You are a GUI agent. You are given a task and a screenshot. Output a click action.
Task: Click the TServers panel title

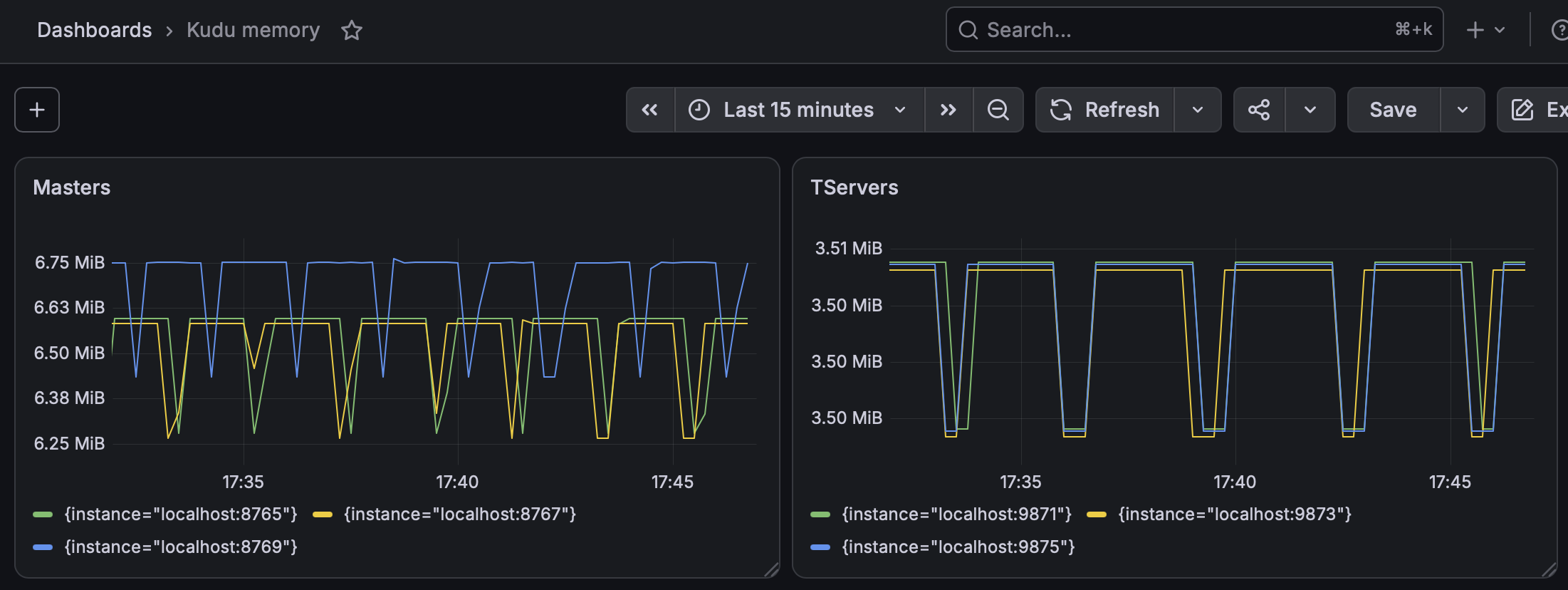click(x=854, y=187)
